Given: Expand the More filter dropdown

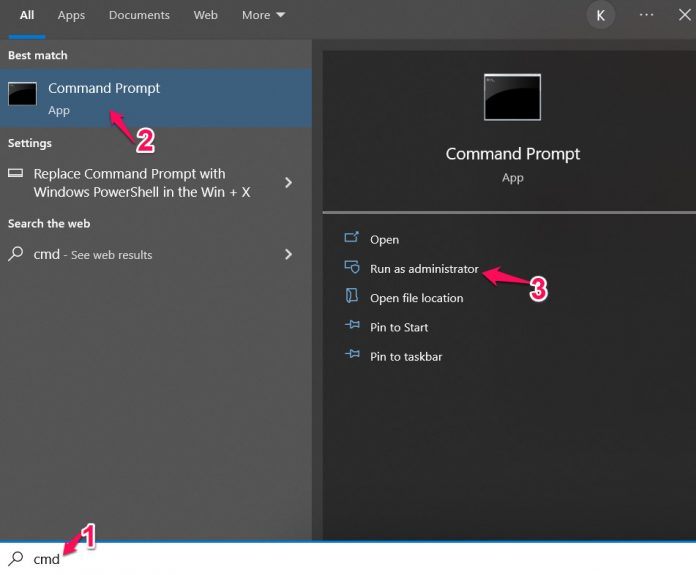Looking at the screenshot, I should [263, 15].
